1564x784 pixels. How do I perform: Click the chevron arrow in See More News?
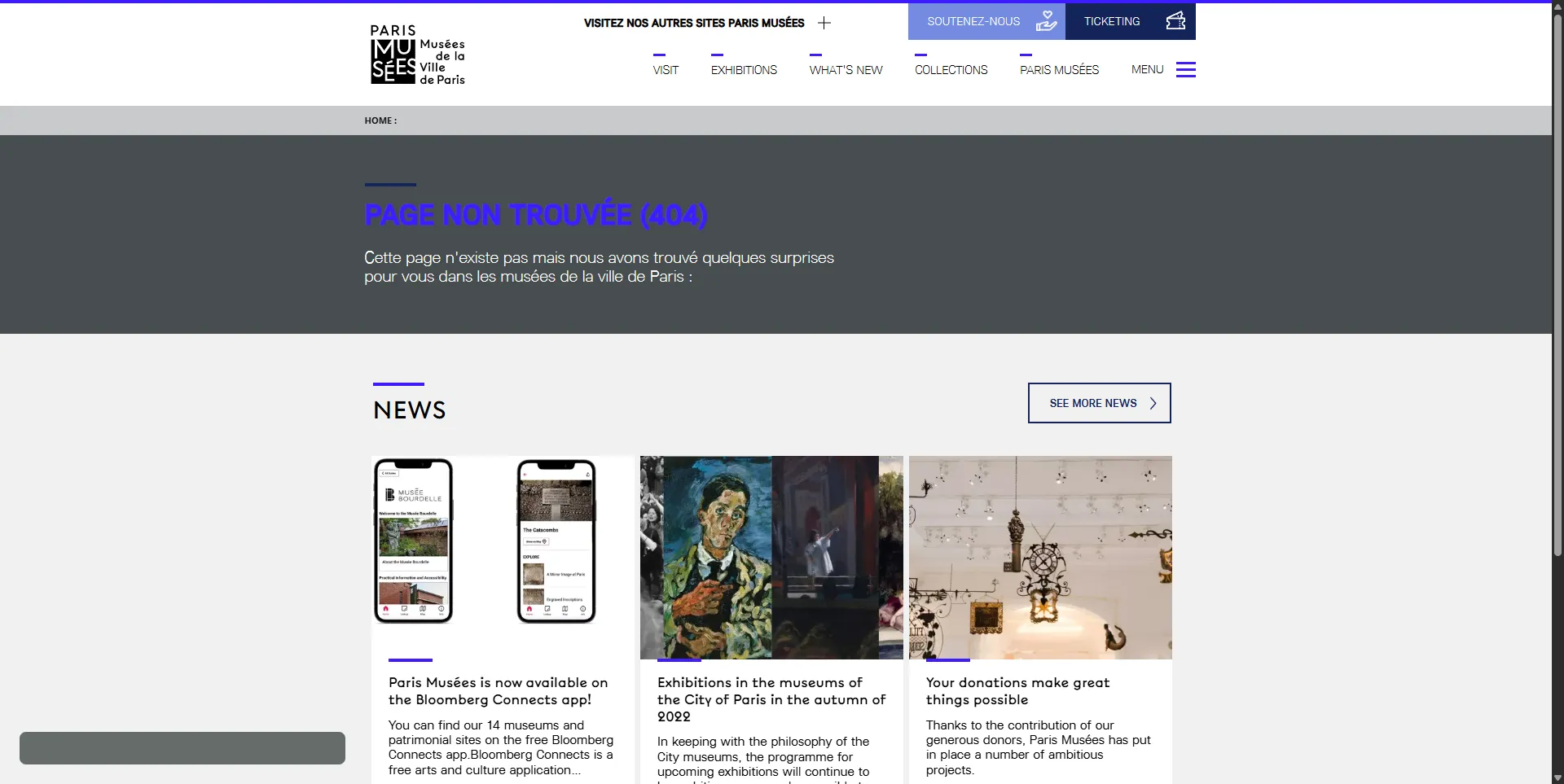[1153, 403]
